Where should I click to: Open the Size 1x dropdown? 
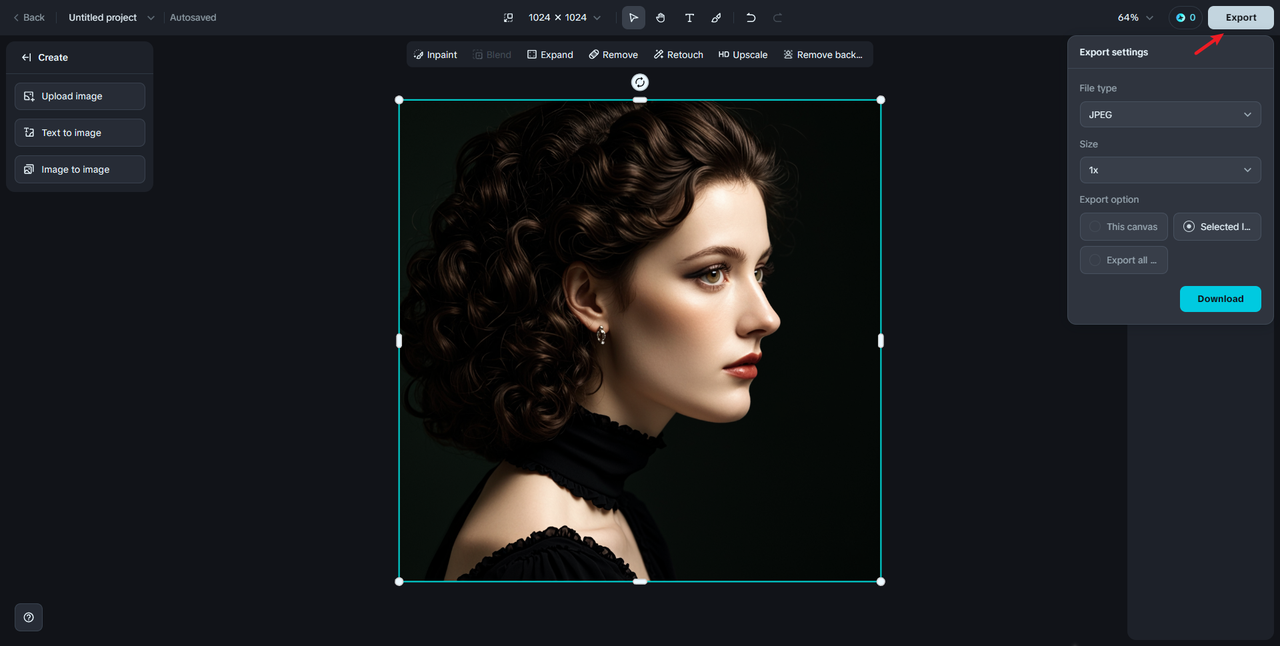tap(1170, 170)
